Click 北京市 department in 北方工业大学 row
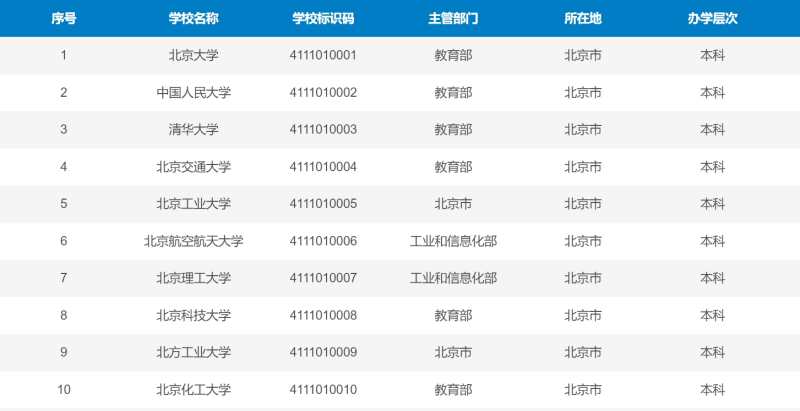Image resolution: width=800 pixels, height=411 pixels. 453,352
